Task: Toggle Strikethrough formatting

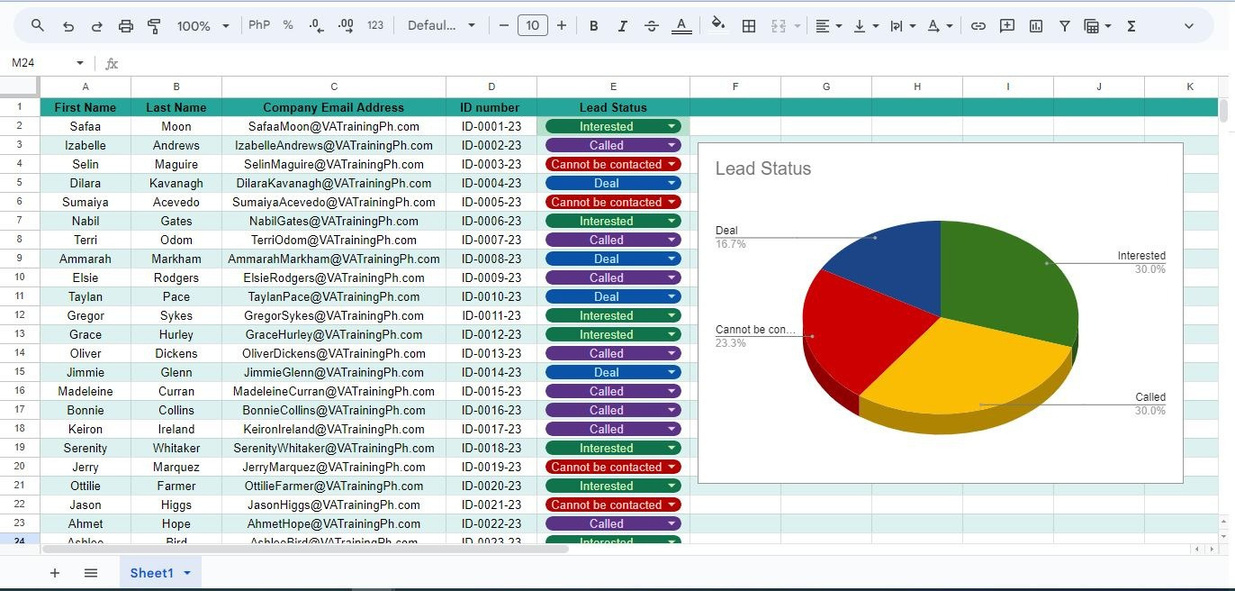Action: [x=652, y=26]
